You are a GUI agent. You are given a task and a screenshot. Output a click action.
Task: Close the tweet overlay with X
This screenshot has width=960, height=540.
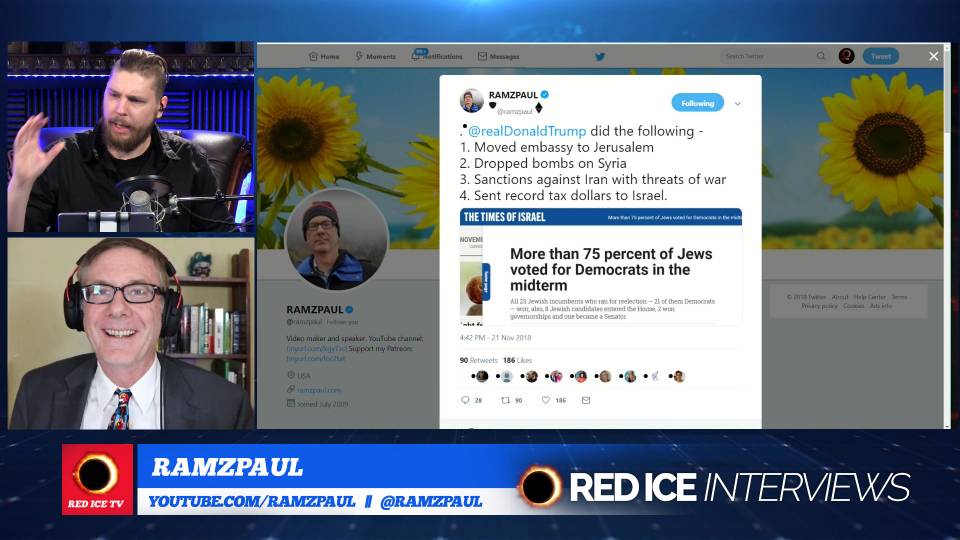pyautogui.click(x=933, y=57)
